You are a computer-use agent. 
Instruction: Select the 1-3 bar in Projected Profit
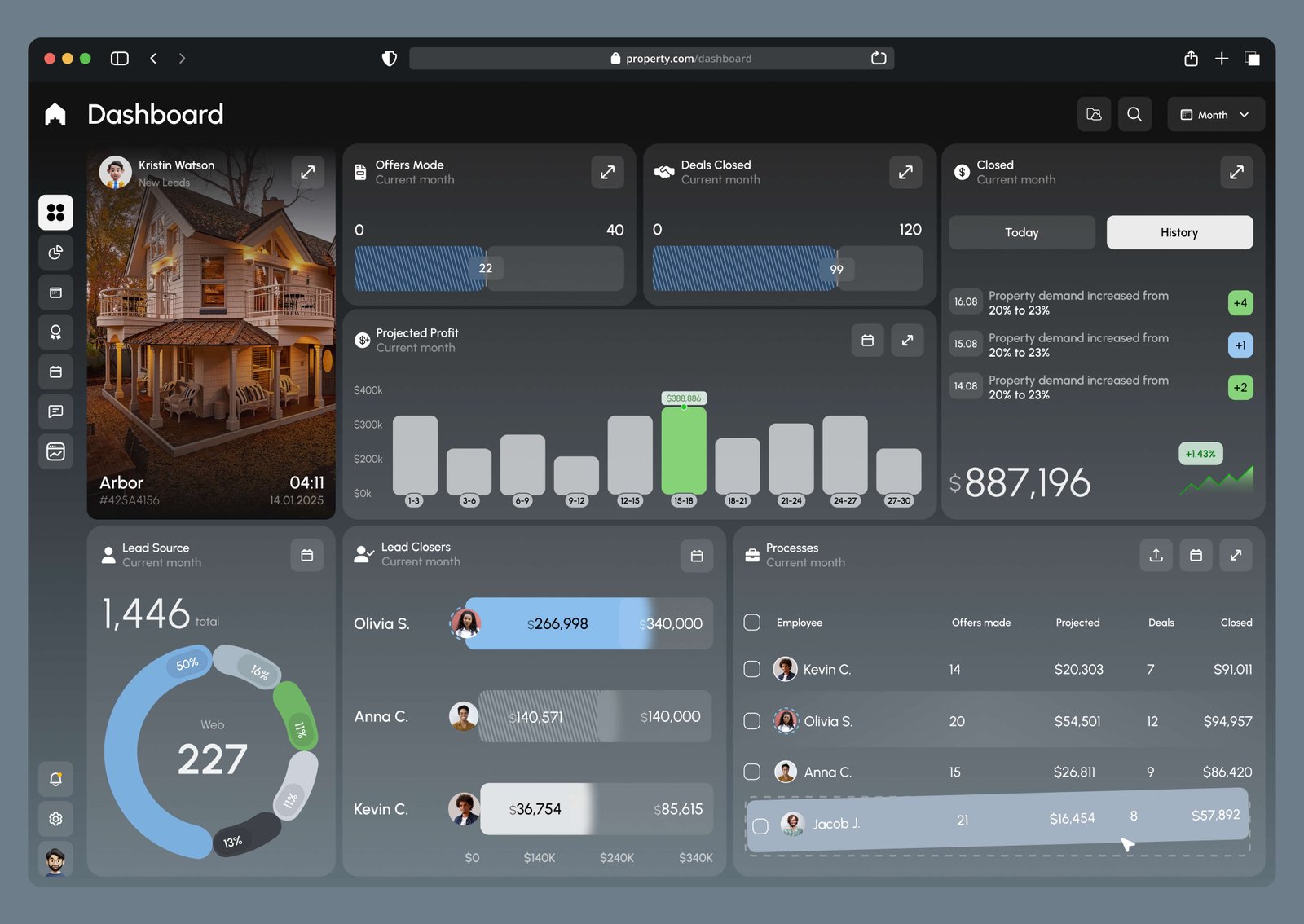click(415, 455)
